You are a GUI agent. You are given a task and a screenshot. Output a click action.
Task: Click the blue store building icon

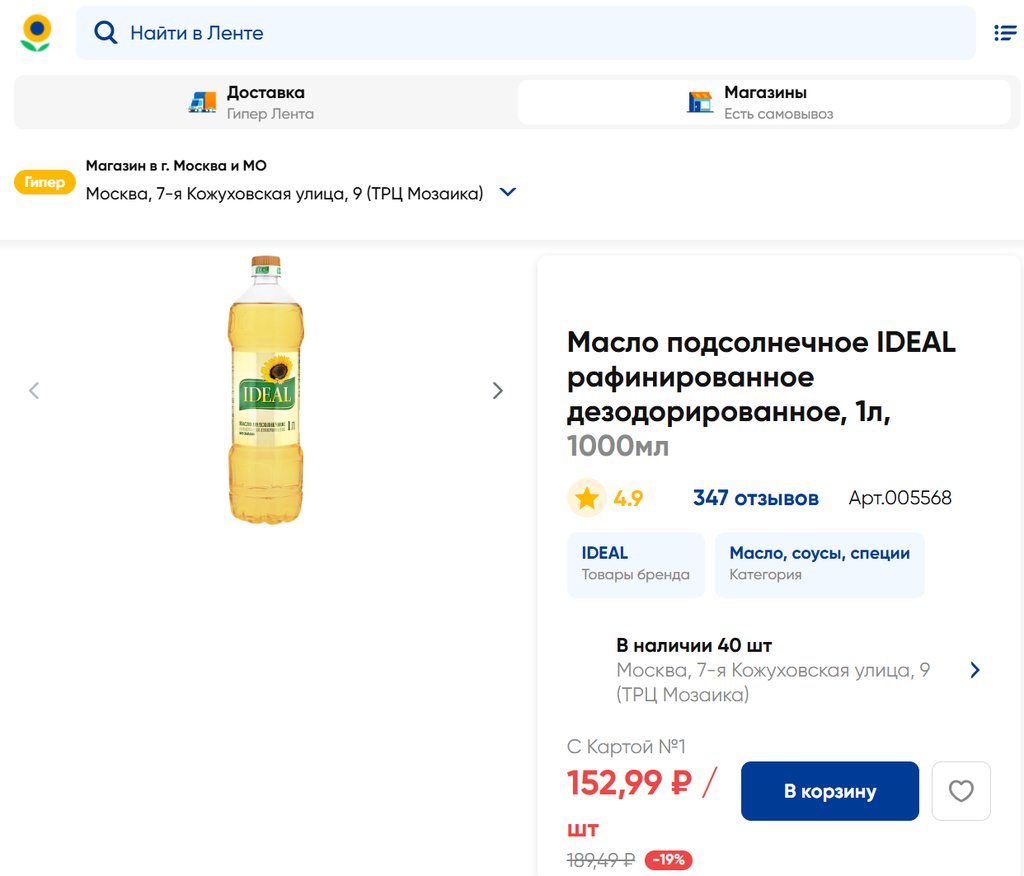[700, 102]
